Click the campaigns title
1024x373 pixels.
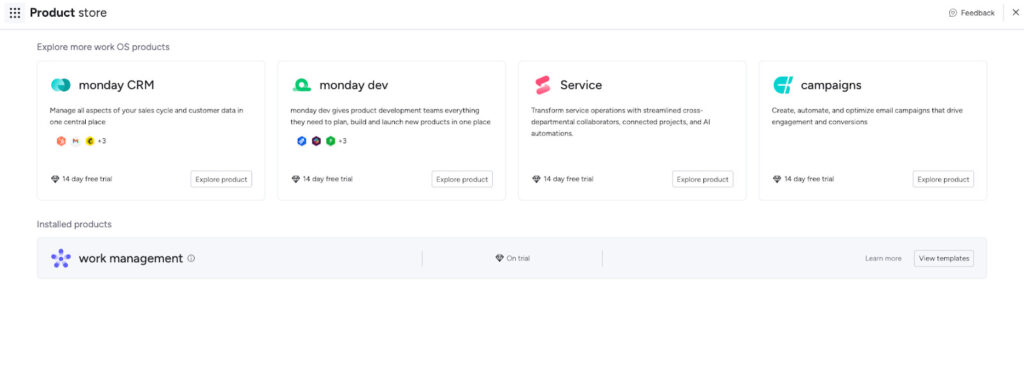point(831,86)
